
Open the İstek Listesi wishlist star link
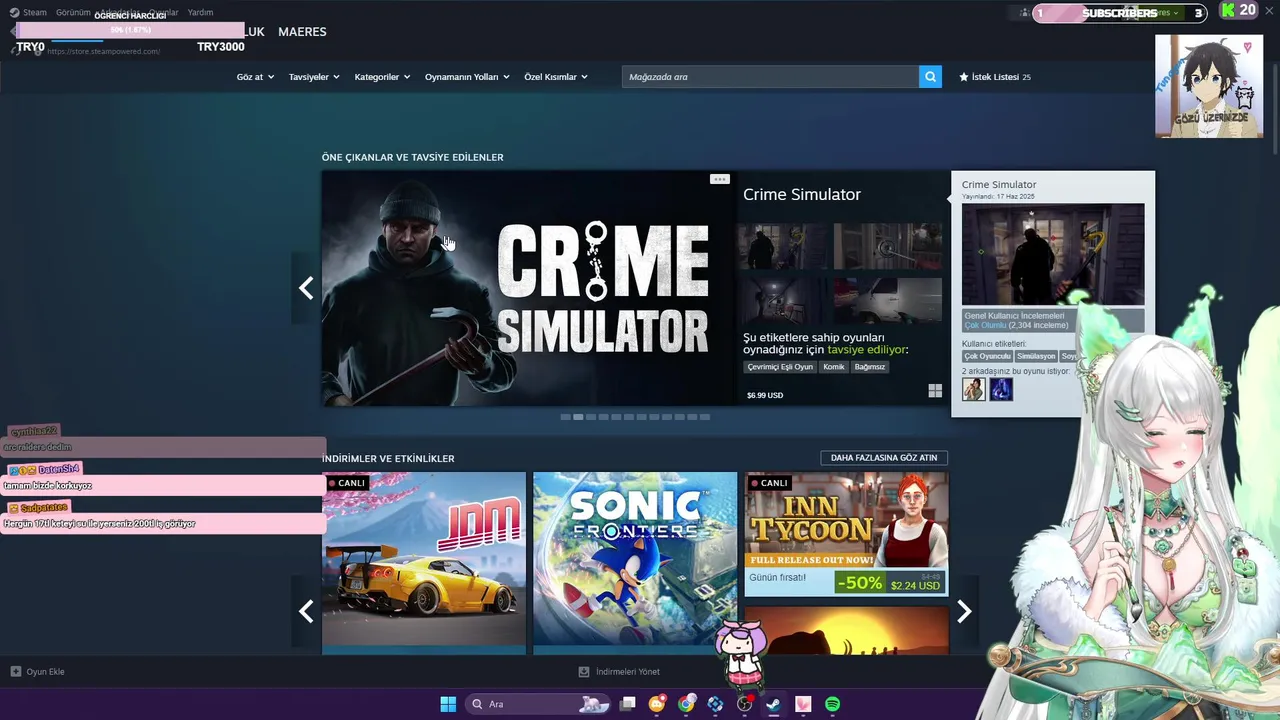coord(994,77)
